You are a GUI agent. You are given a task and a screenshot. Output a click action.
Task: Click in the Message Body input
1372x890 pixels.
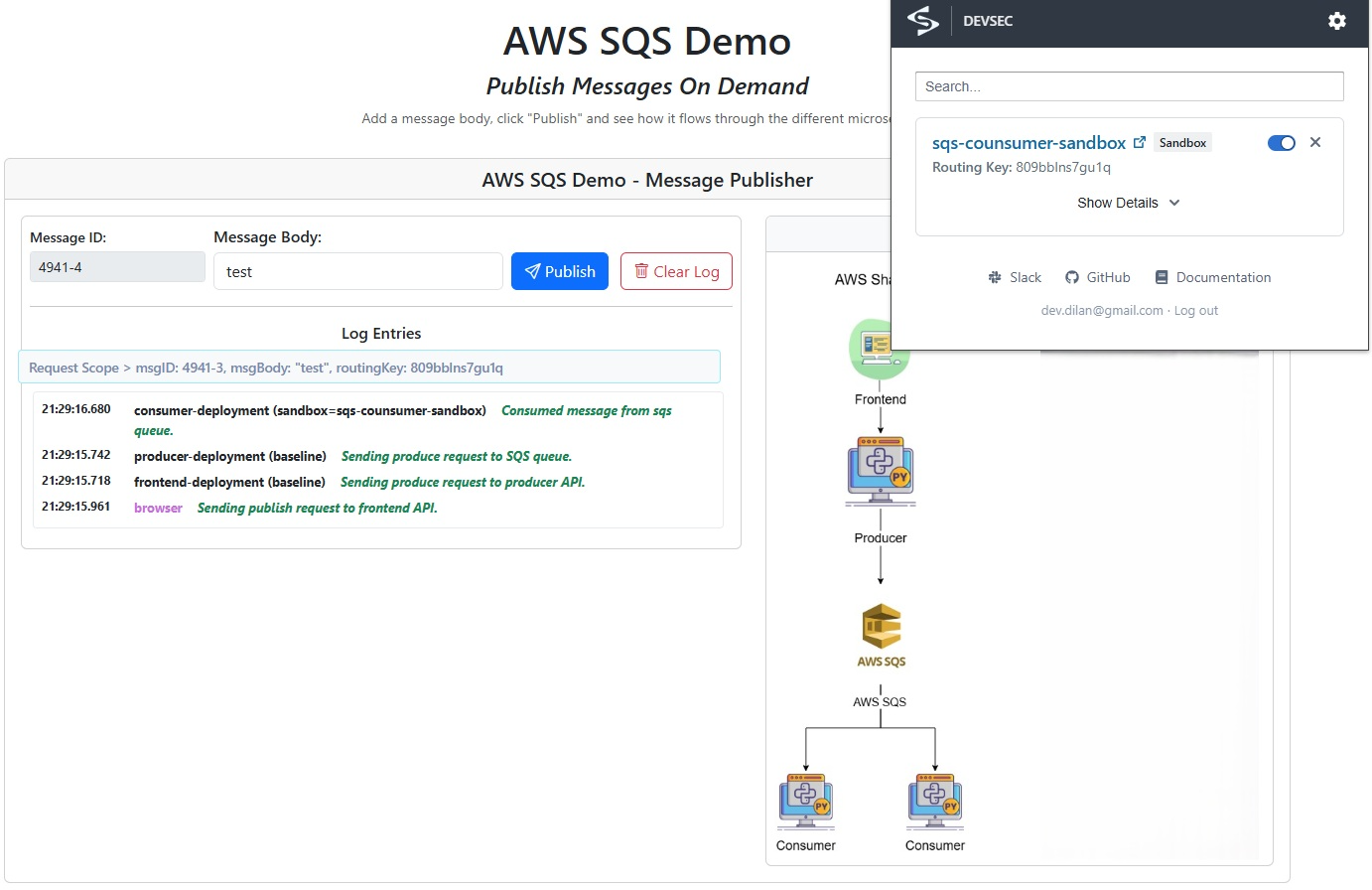(x=358, y=271)
